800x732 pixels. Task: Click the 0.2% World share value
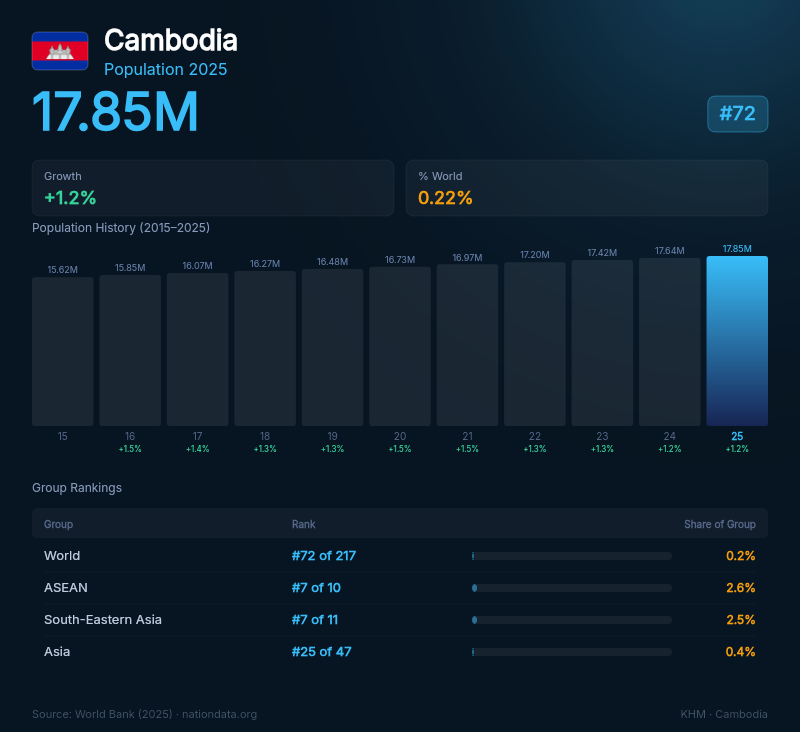(x=740, y=556)
